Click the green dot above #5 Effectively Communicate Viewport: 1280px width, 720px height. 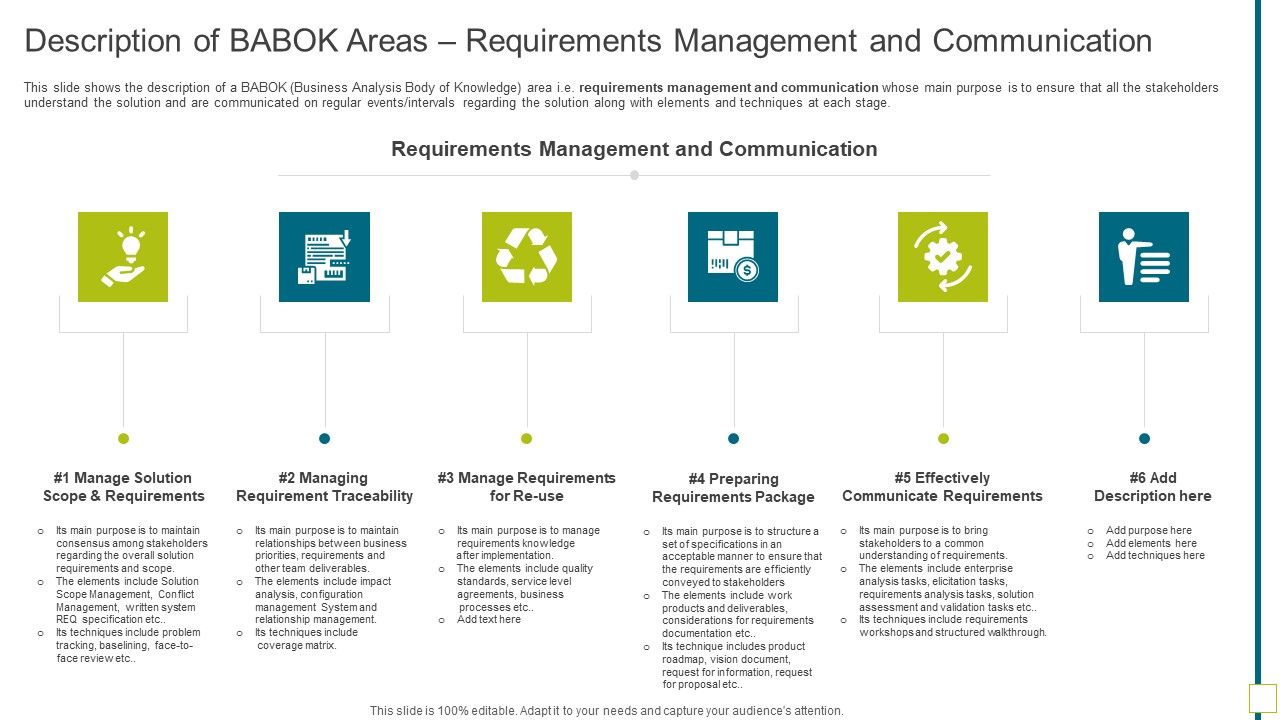point(943,438)
